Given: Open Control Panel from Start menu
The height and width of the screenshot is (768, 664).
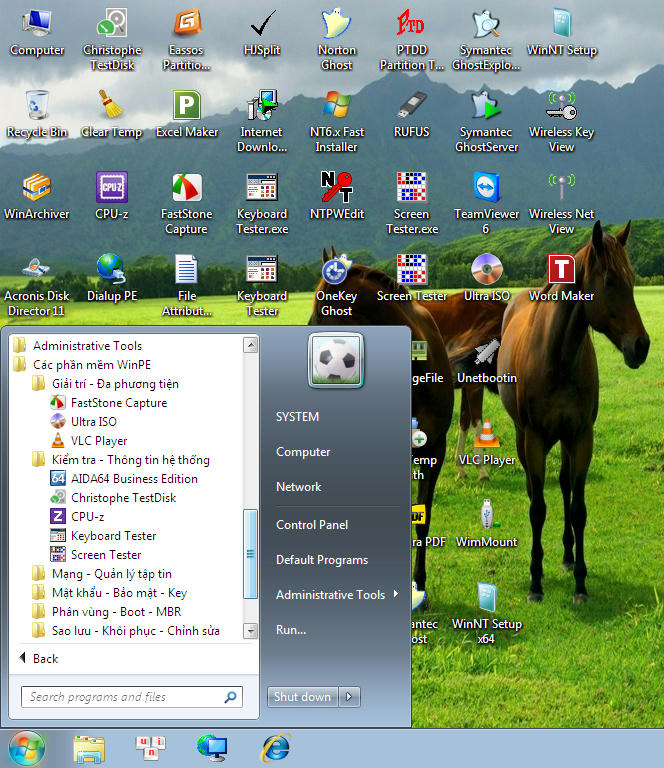Looking at the screenshot, I should point(312,525).
